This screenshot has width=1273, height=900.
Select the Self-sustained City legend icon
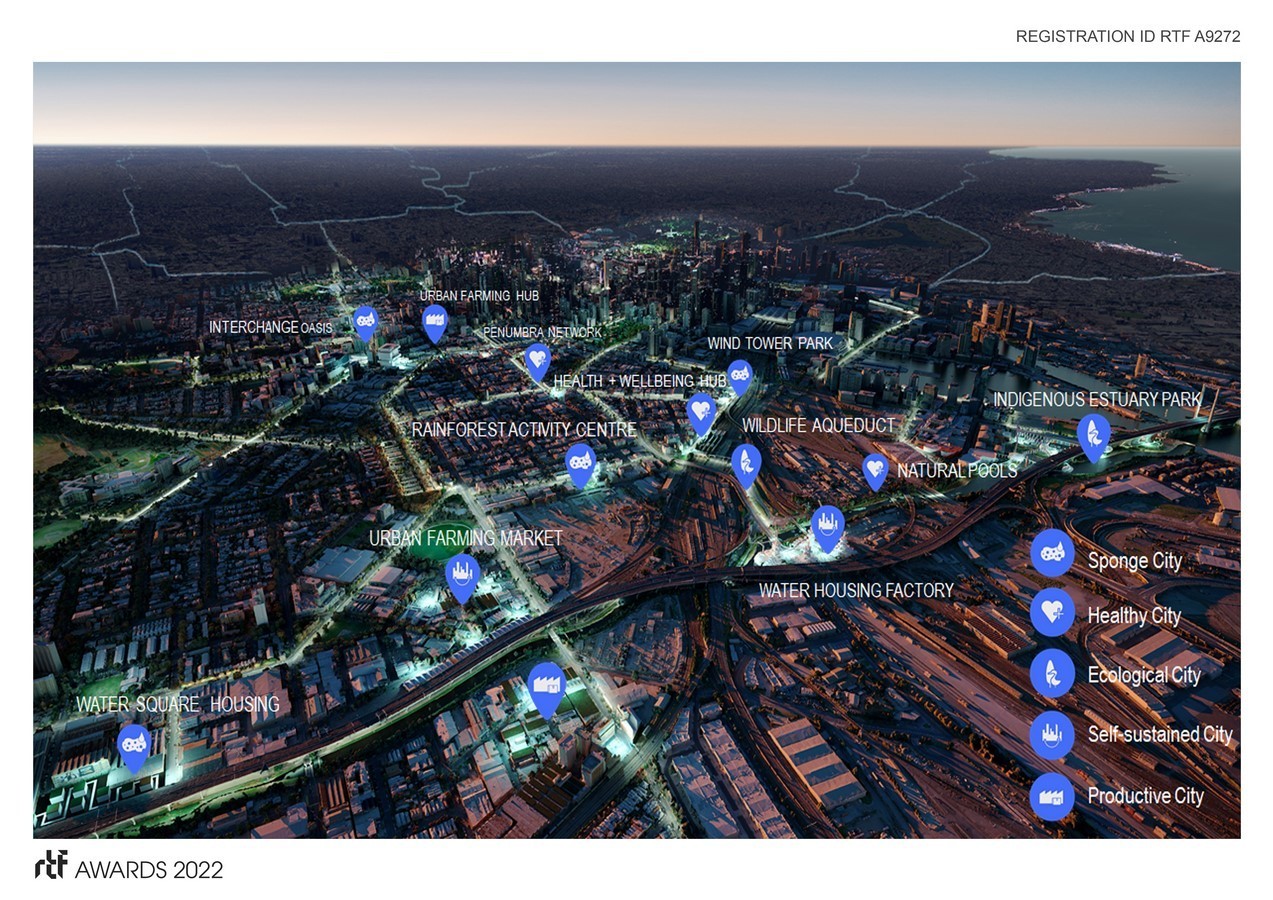tap(1052, 735)
